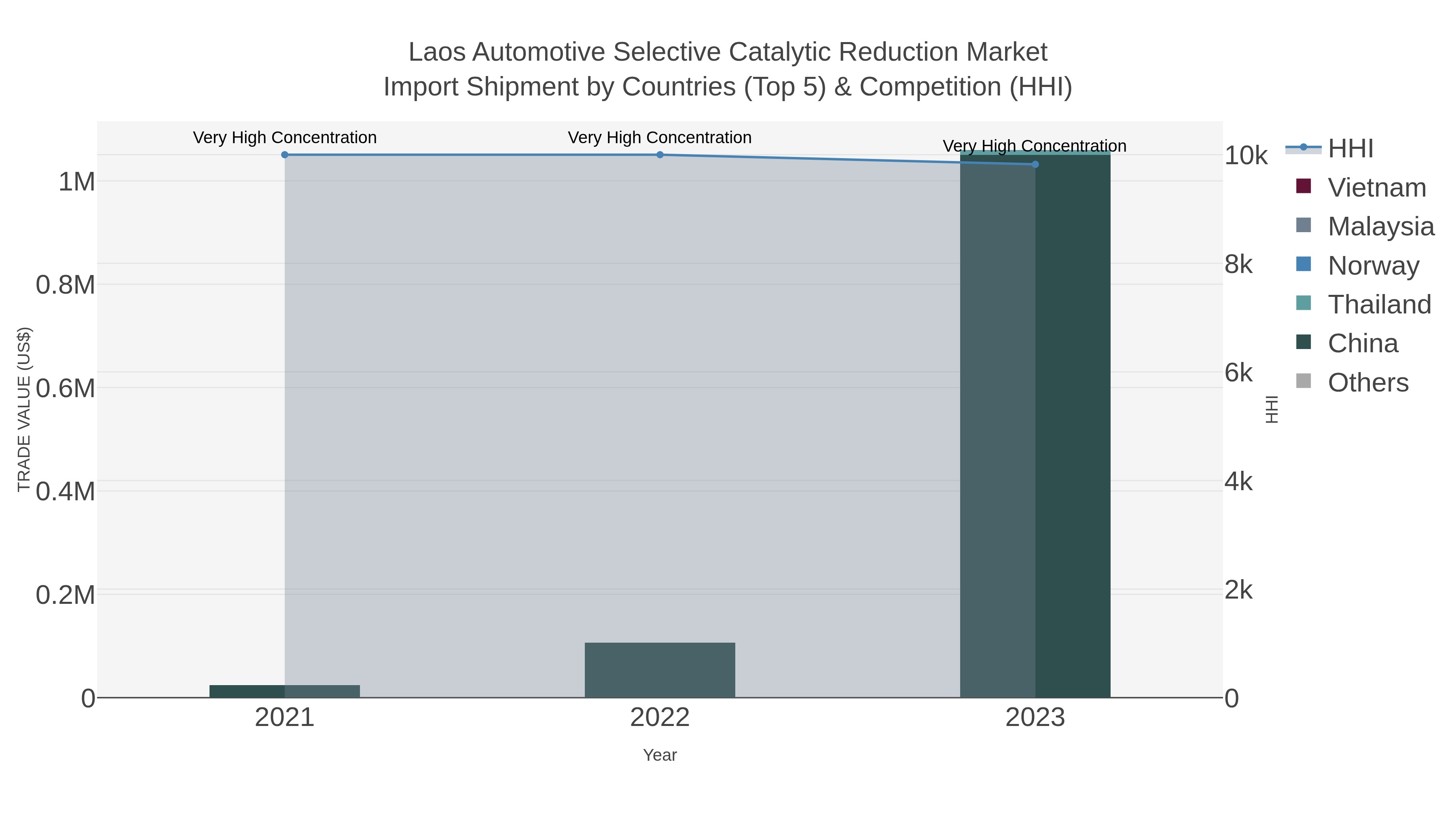Click the 0.2M y-axis tick label

66,595
